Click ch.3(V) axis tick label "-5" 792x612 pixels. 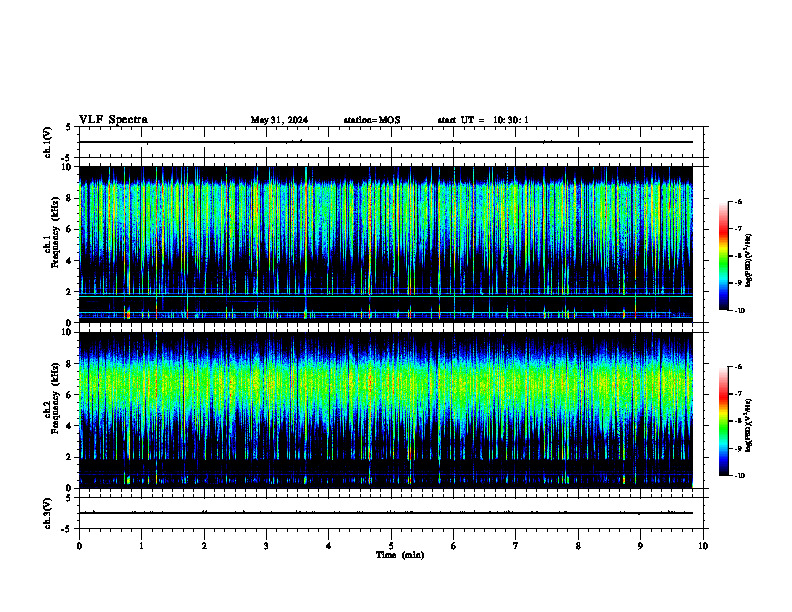[67, 529]
